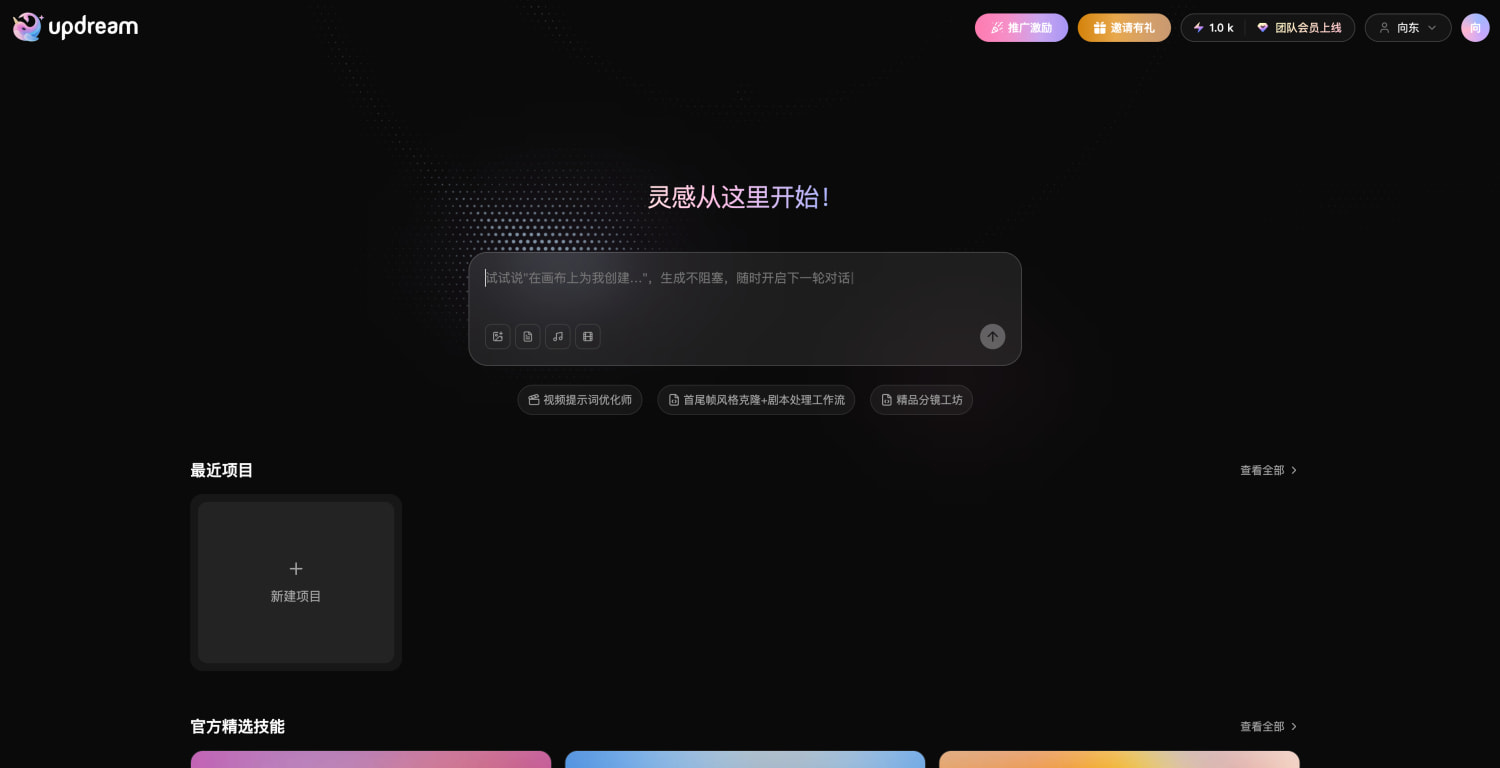Click the 最近项目 heading
The image size is (1500, 768).
(222, 470)
